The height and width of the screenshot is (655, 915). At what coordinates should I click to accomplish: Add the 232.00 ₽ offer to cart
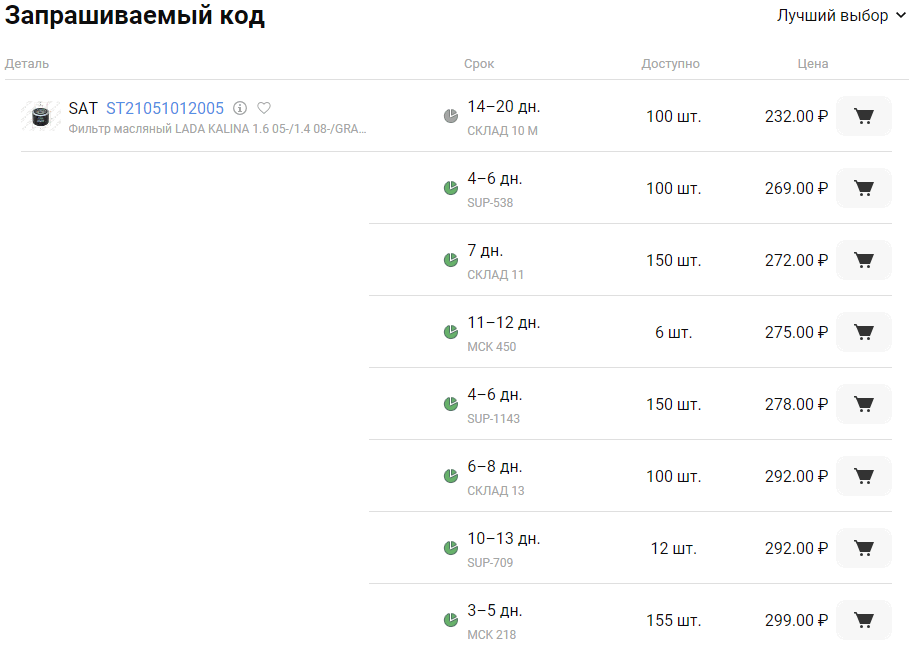point(864,116)
